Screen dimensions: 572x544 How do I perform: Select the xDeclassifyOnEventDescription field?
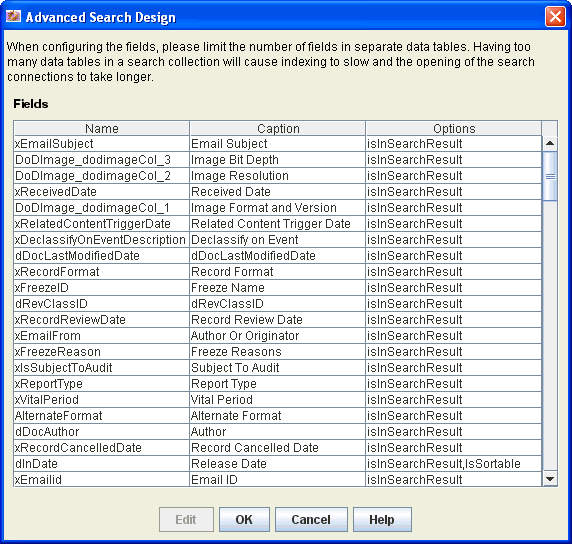pyautogui.click(x=102, y=240)
